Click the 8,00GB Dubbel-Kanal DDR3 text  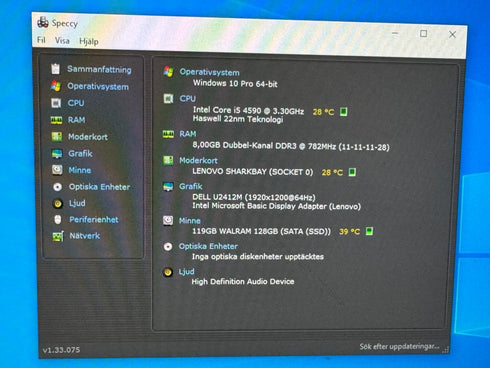click(291, 146)
